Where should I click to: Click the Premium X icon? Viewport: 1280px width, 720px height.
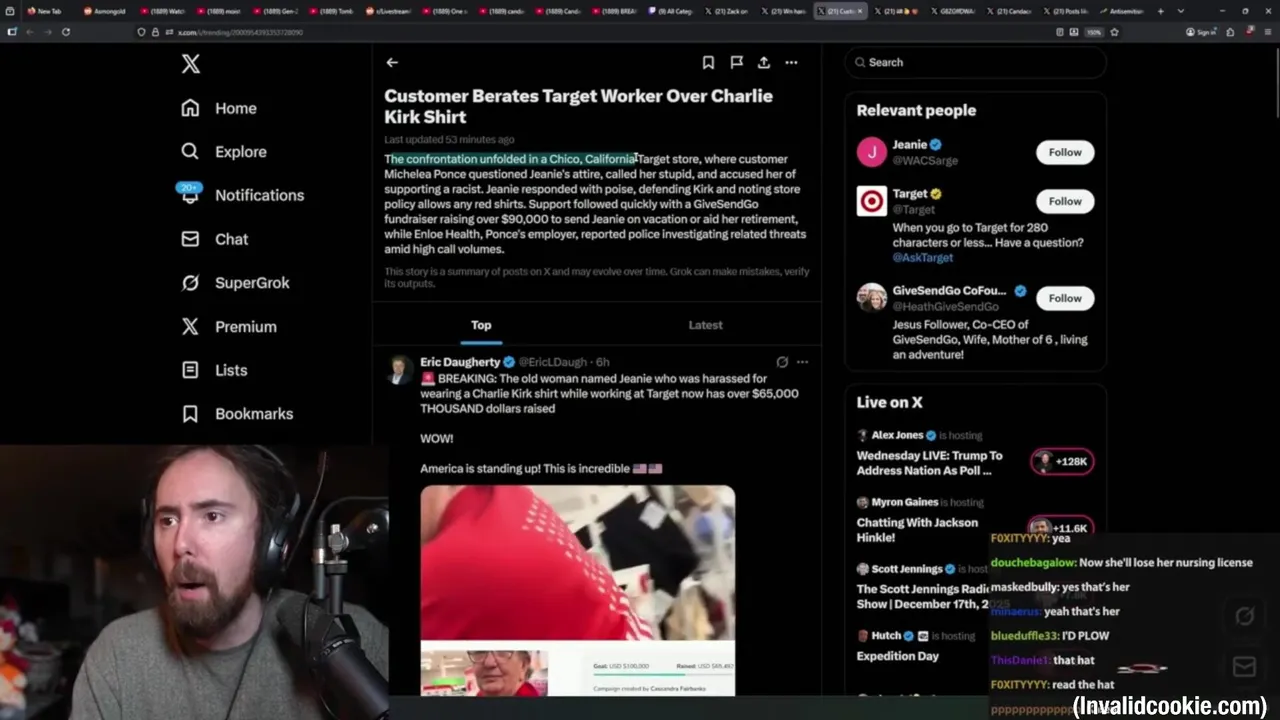tap(190, 326)
